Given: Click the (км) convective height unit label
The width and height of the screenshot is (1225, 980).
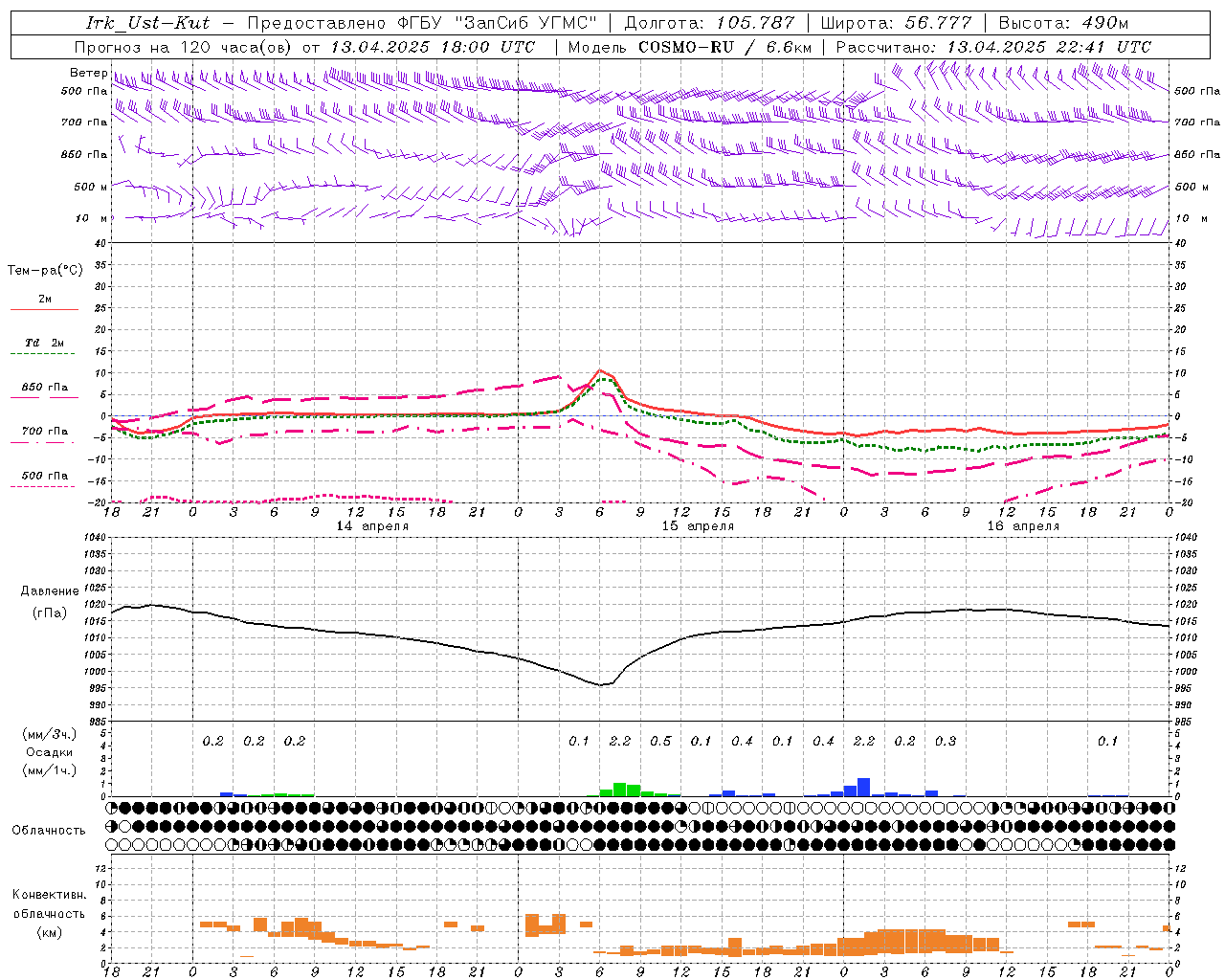Looking at the screenshot, I should [x=49, y=932].
